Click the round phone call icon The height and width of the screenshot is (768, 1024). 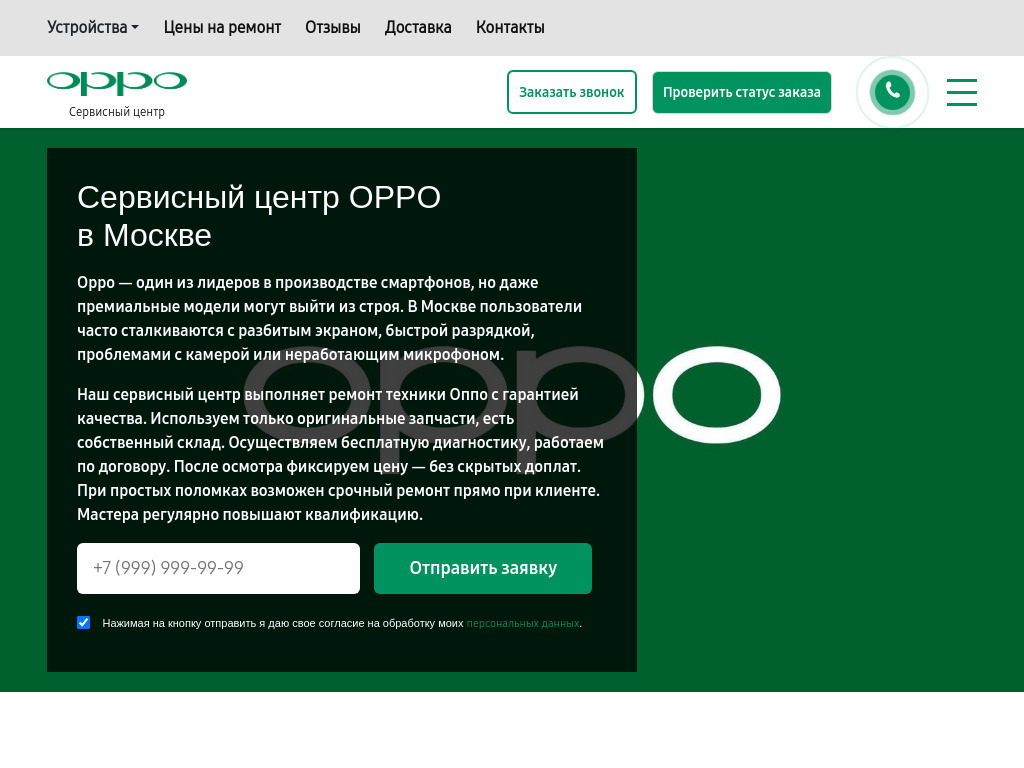(892, 92)
